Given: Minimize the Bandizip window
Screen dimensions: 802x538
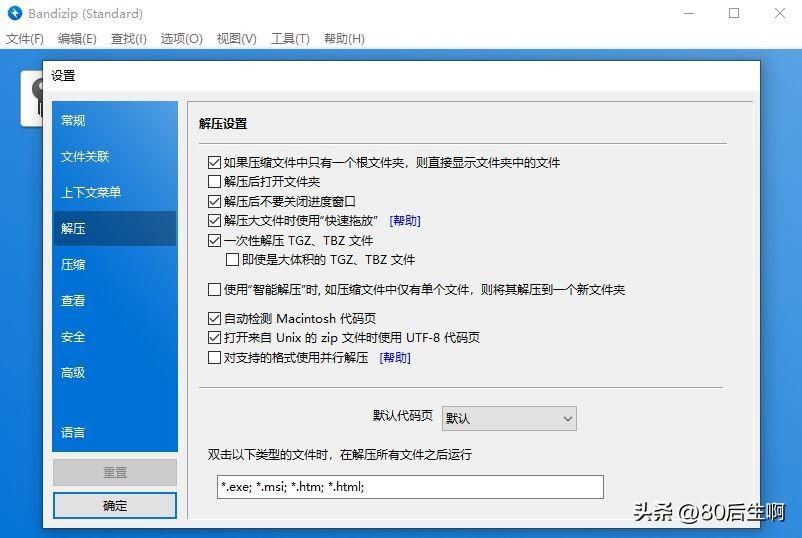Looking at the screenshot, I should [689, 13].
